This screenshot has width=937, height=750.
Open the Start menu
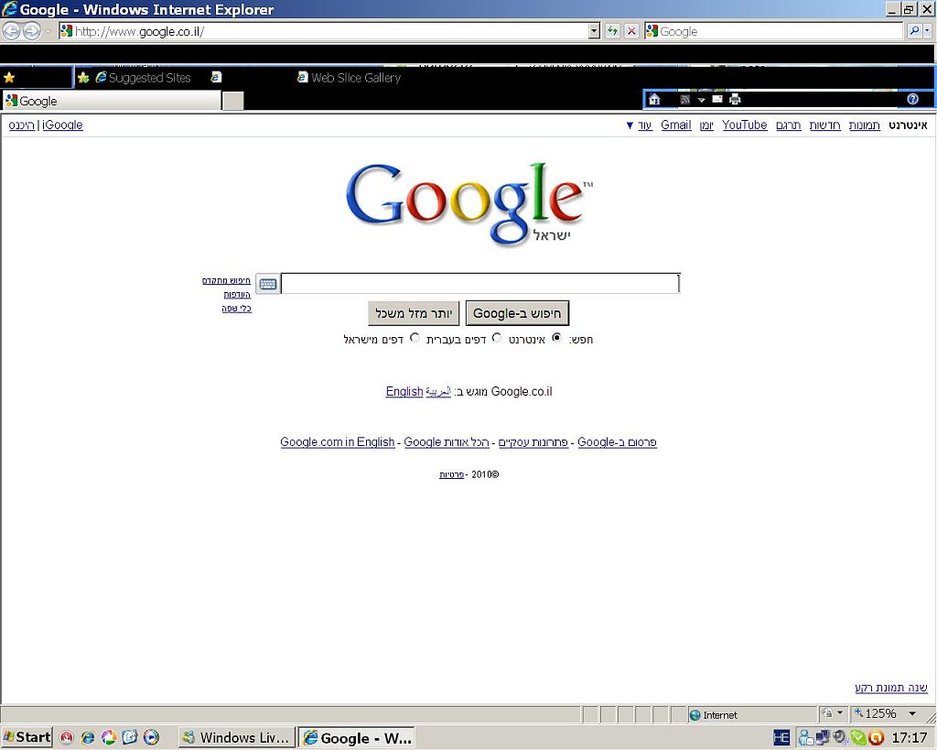pyautogui.click(x=27, y=737)
